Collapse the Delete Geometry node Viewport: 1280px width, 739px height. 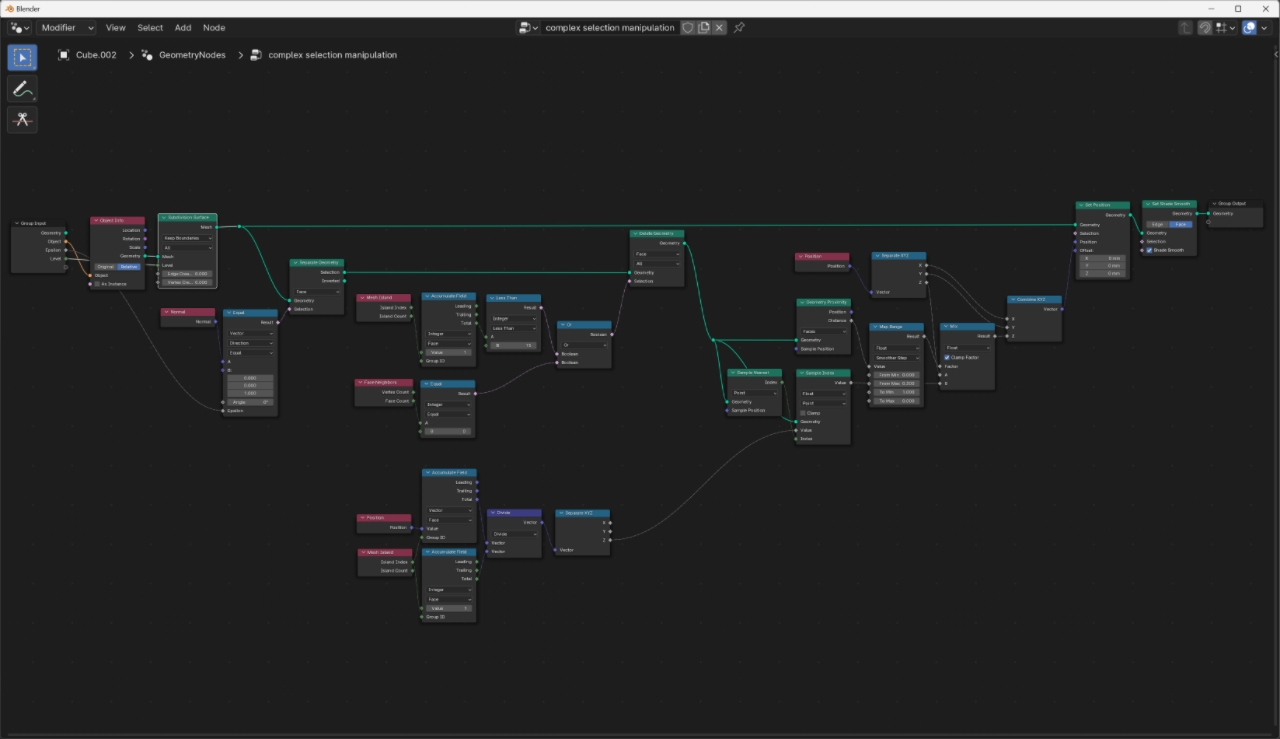(x=636, y=233)
